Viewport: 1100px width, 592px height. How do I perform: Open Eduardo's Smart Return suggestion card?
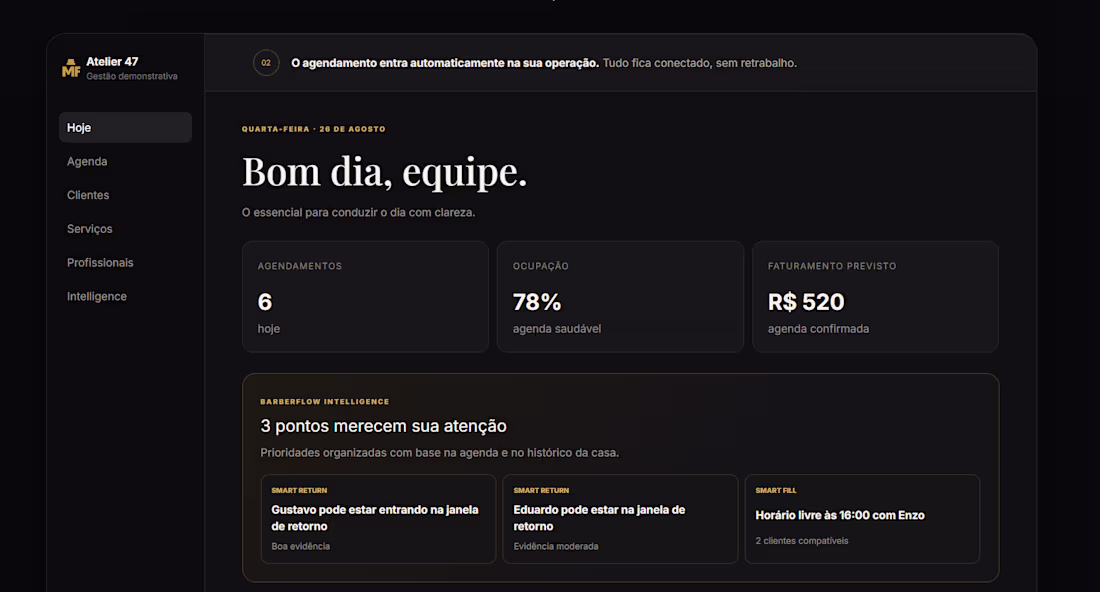[x=620, y=519]
